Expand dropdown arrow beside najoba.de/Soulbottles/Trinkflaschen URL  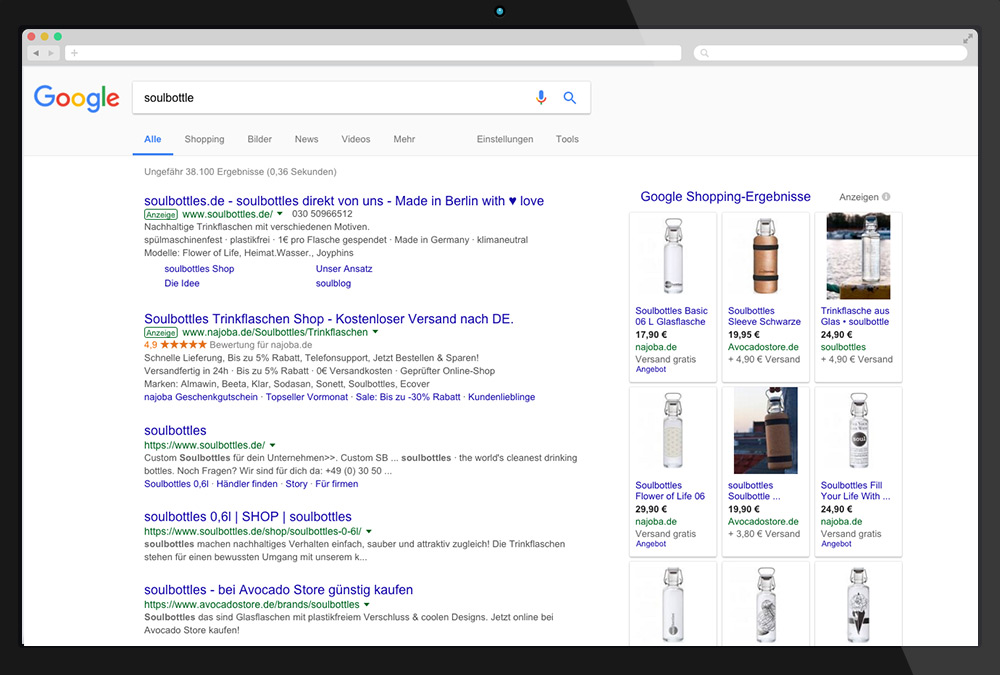click(375, 332)
